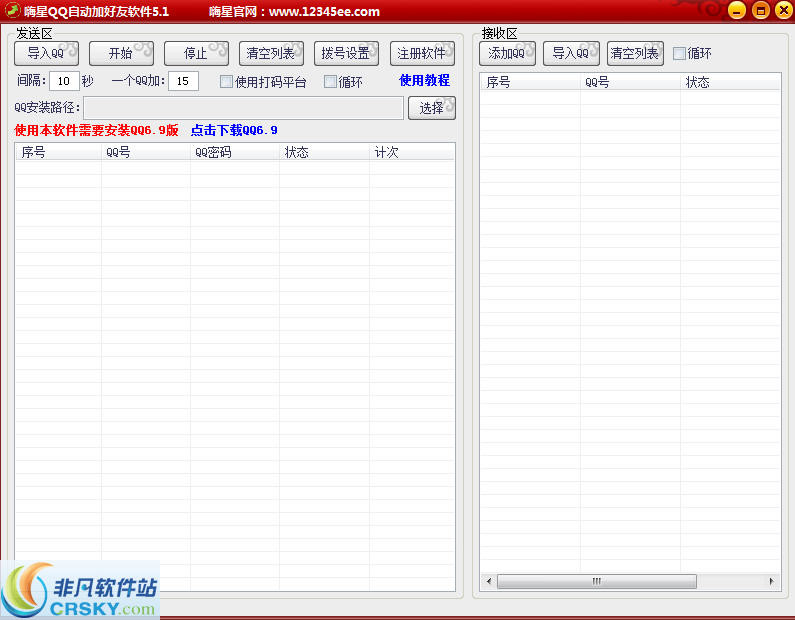Click the 状态 column header in send list
This screenshot has width=795, height=620.
point(324,152)
